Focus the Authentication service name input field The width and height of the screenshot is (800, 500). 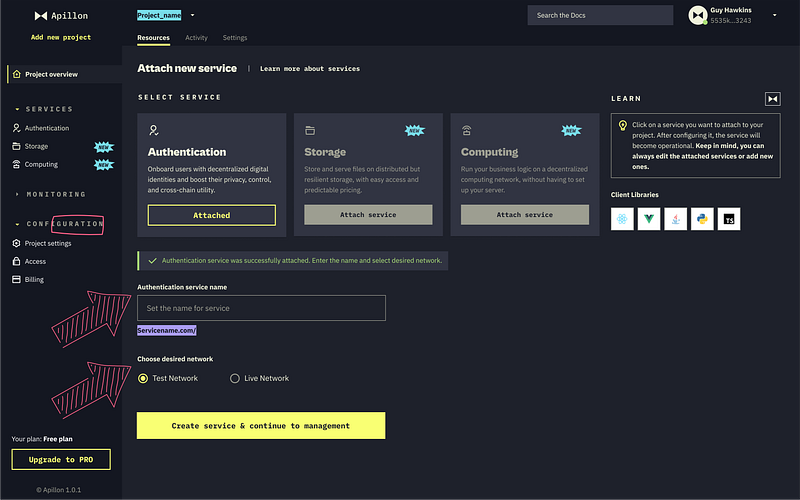coord(261,308)
